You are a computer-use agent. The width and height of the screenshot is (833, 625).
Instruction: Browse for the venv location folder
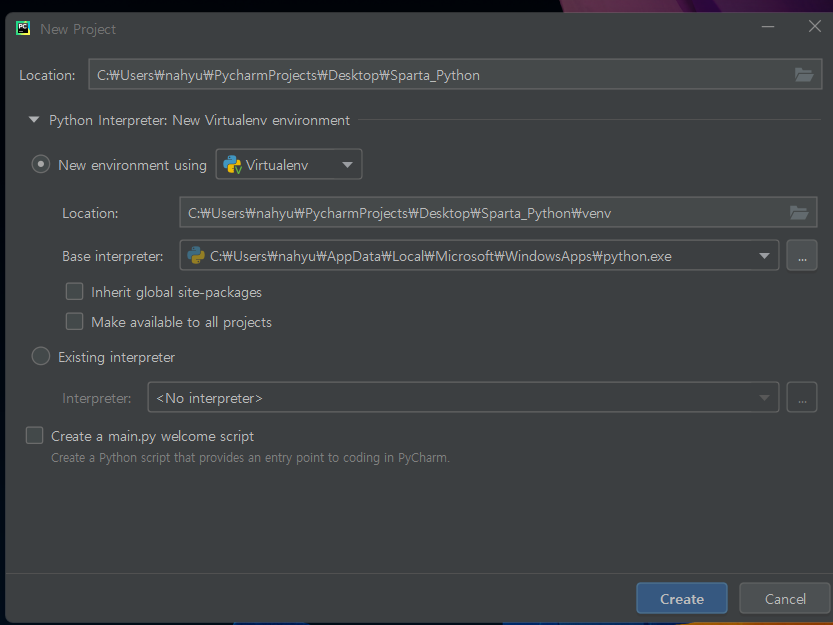coord(798,213)
